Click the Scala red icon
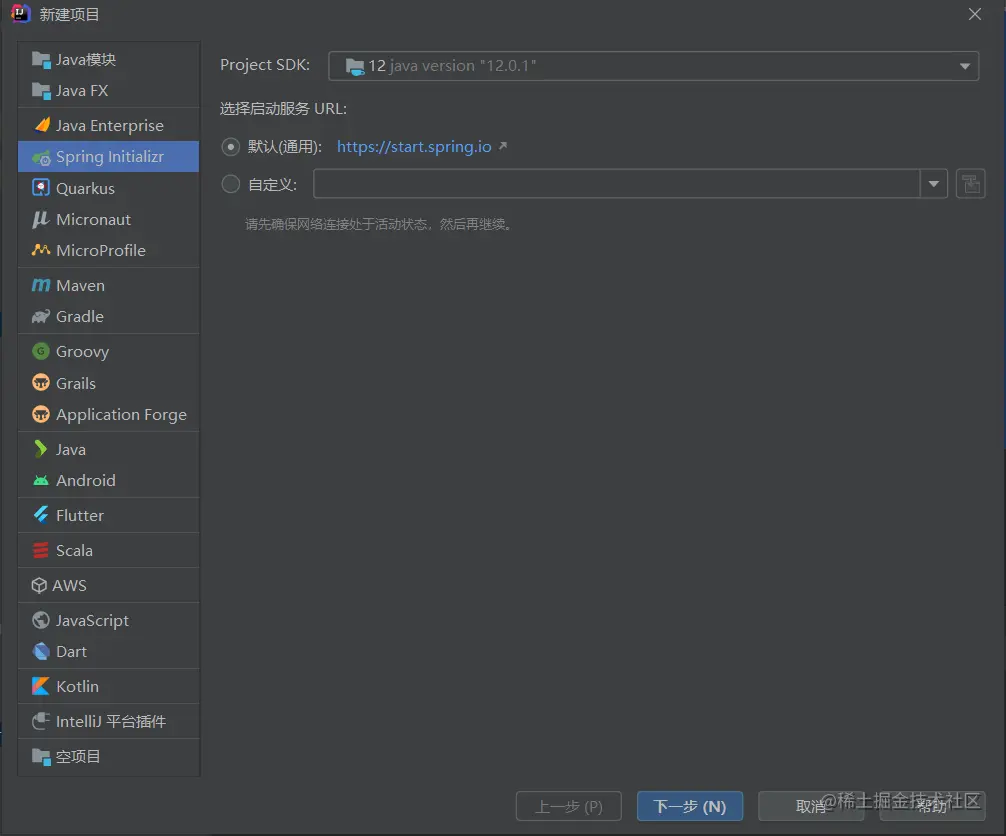Viewport: 1006px width, 836px height. (40, 550)
